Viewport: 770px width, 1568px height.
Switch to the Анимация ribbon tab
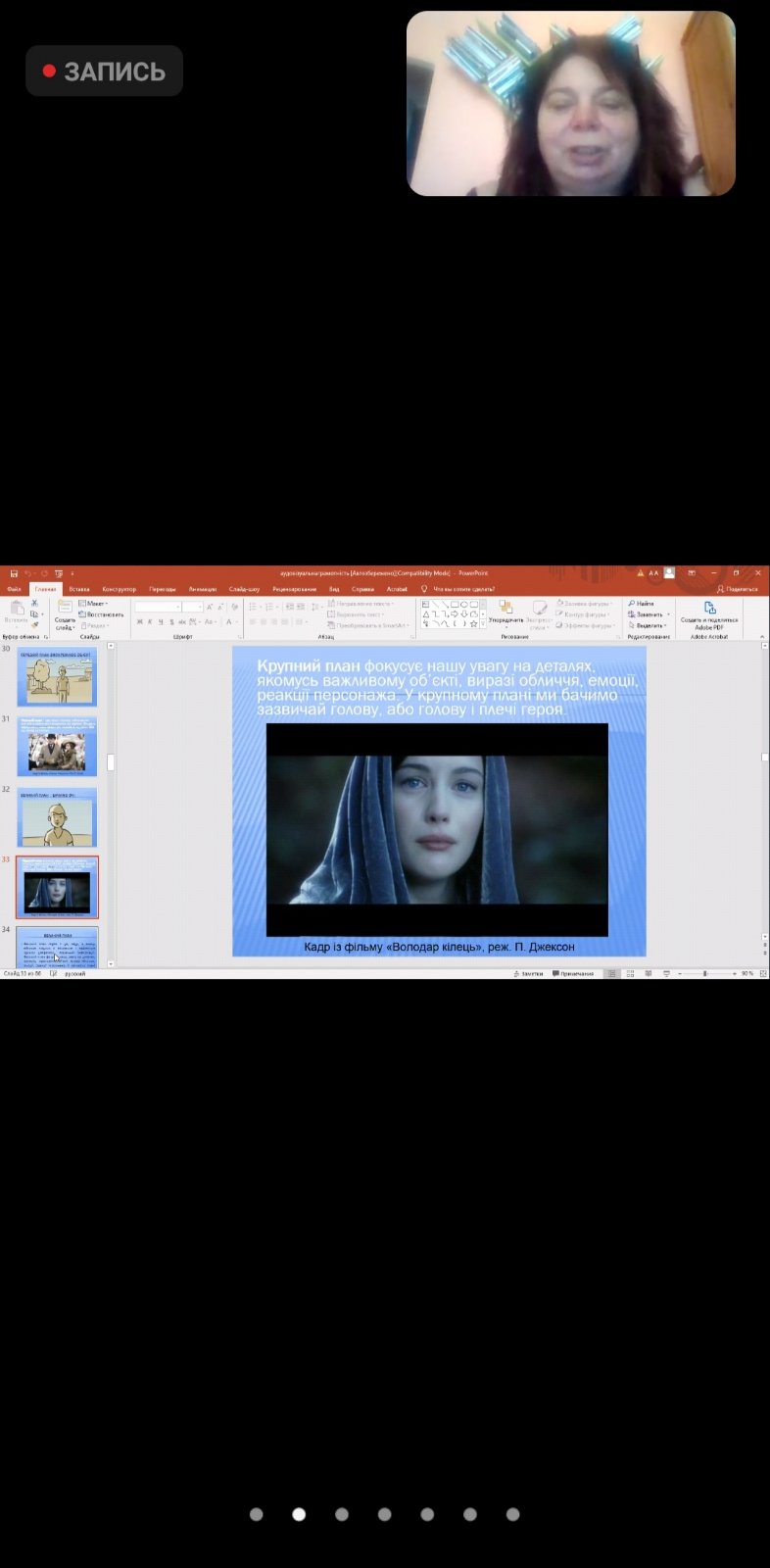point(203,589)
